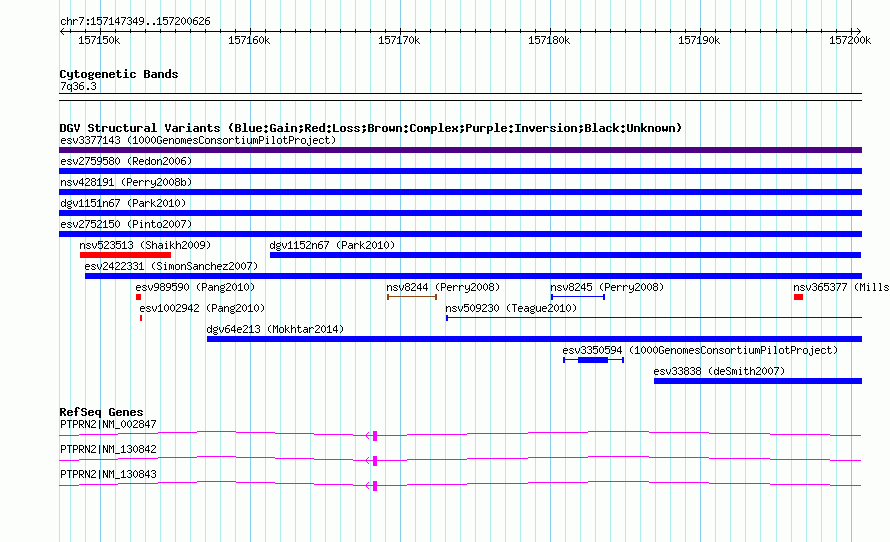Select the red nsv523513 loss bar

coord(125,255)
